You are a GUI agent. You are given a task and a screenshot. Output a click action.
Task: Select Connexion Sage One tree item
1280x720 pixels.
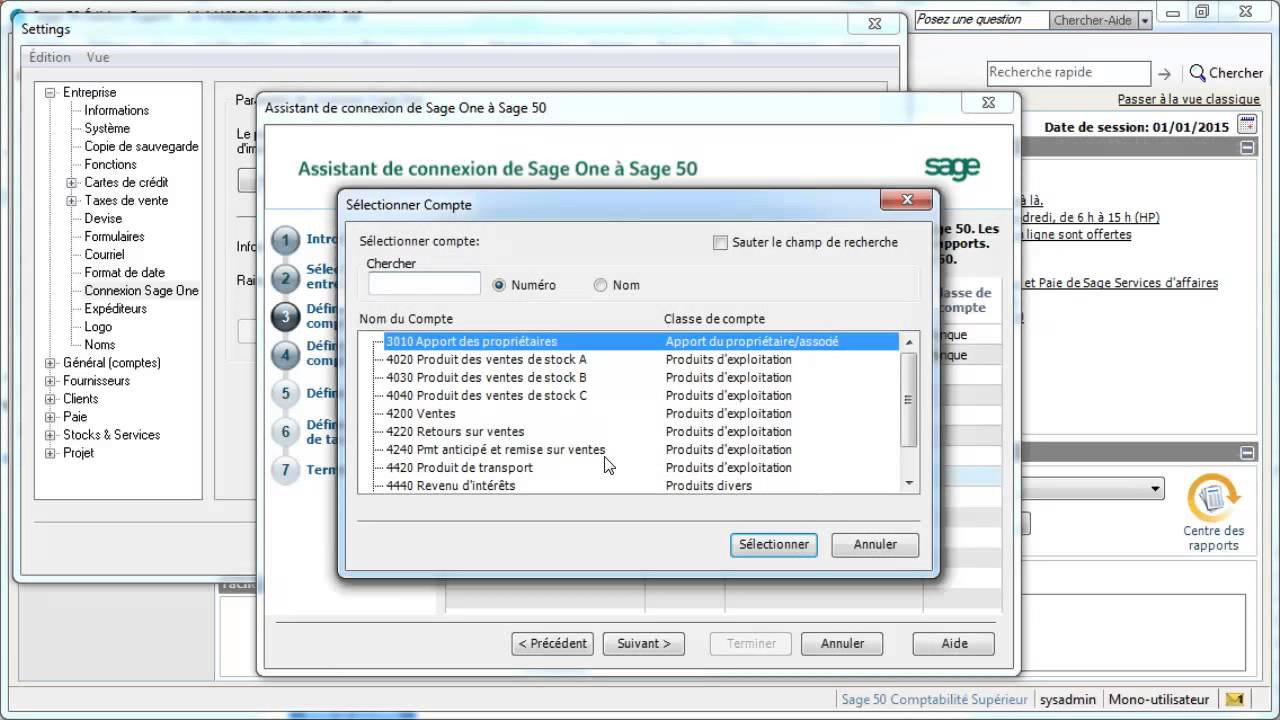[141, 291]
